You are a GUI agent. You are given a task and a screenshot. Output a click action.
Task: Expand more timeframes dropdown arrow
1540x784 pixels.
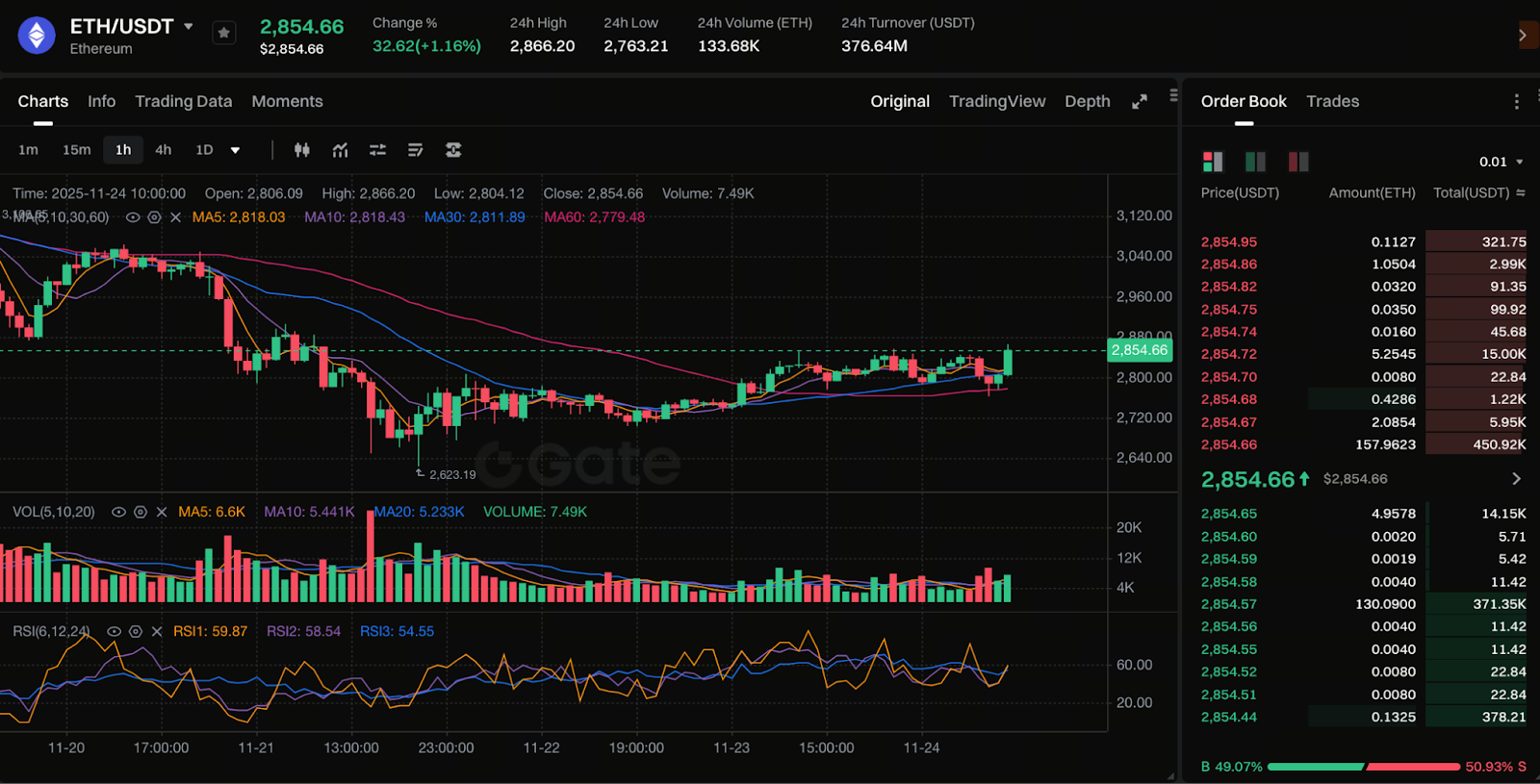coord(235,150)
